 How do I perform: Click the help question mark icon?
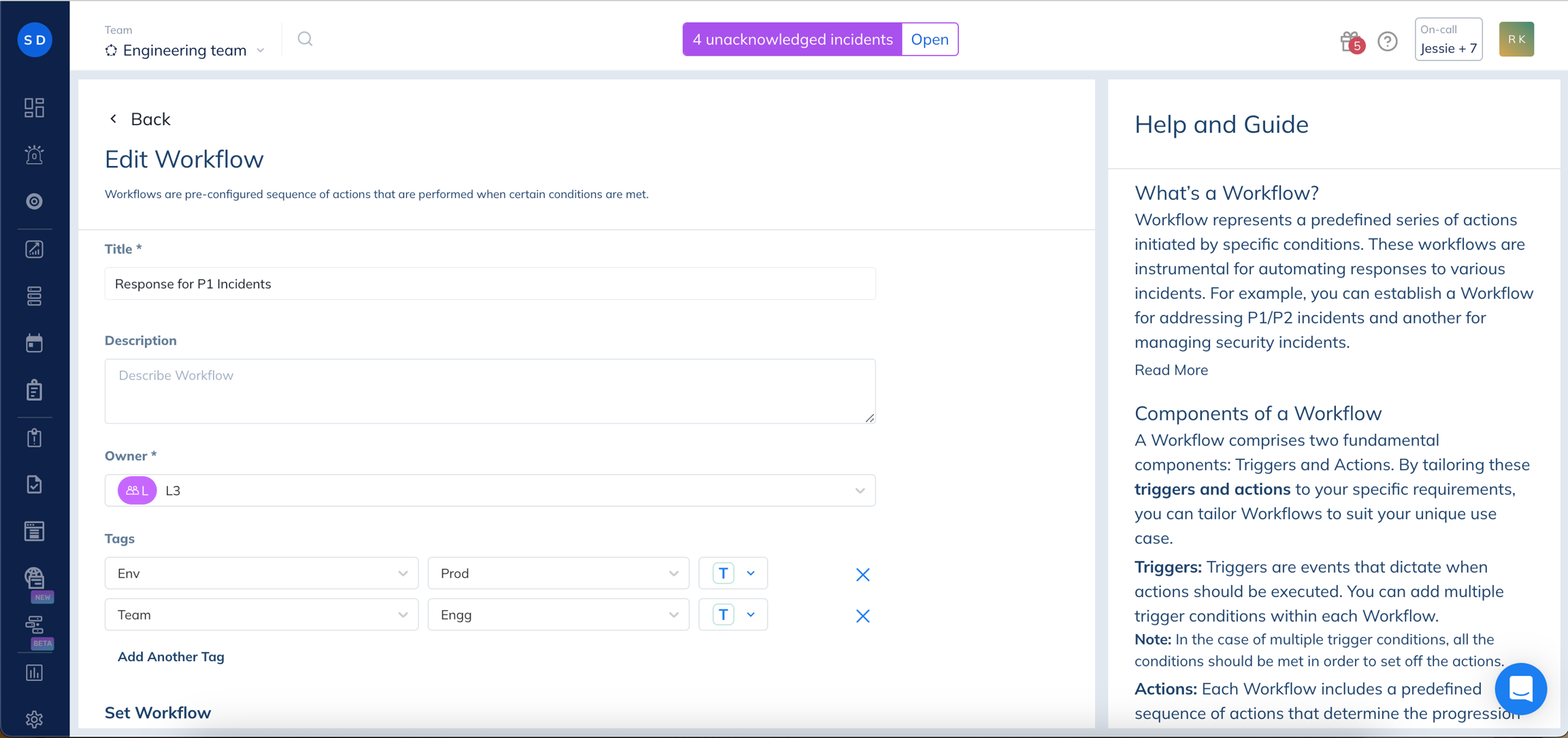tap(1387, 41)
